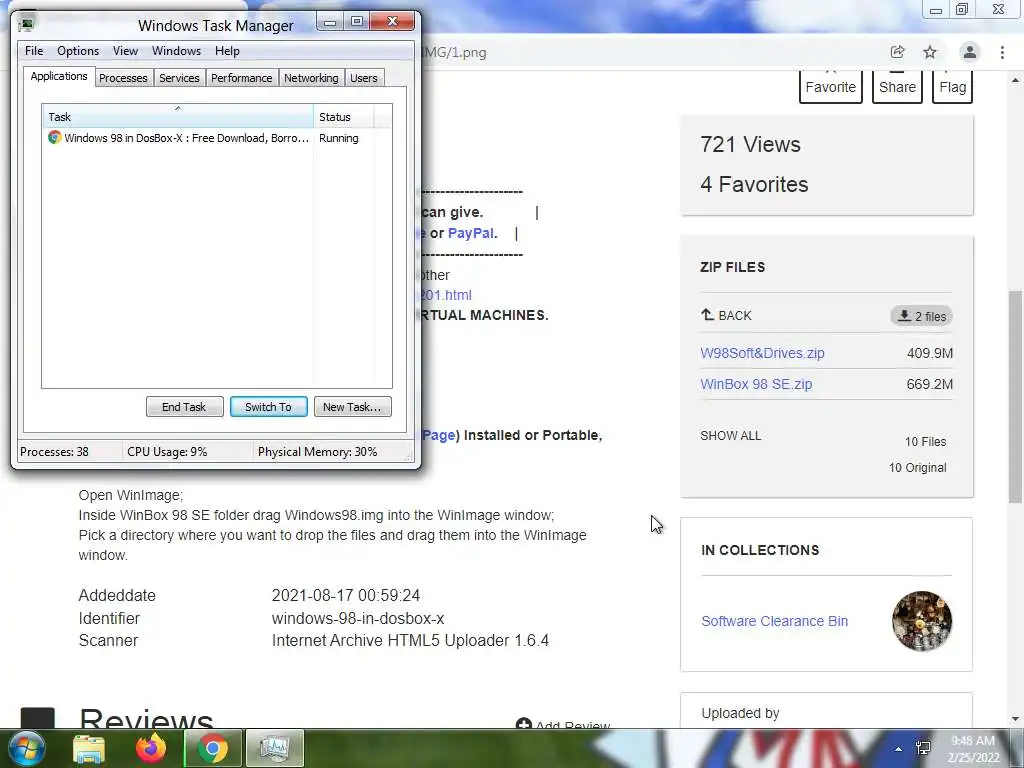Switch to the Processes tab
The image size is (1024, 768).
point(123,78)
